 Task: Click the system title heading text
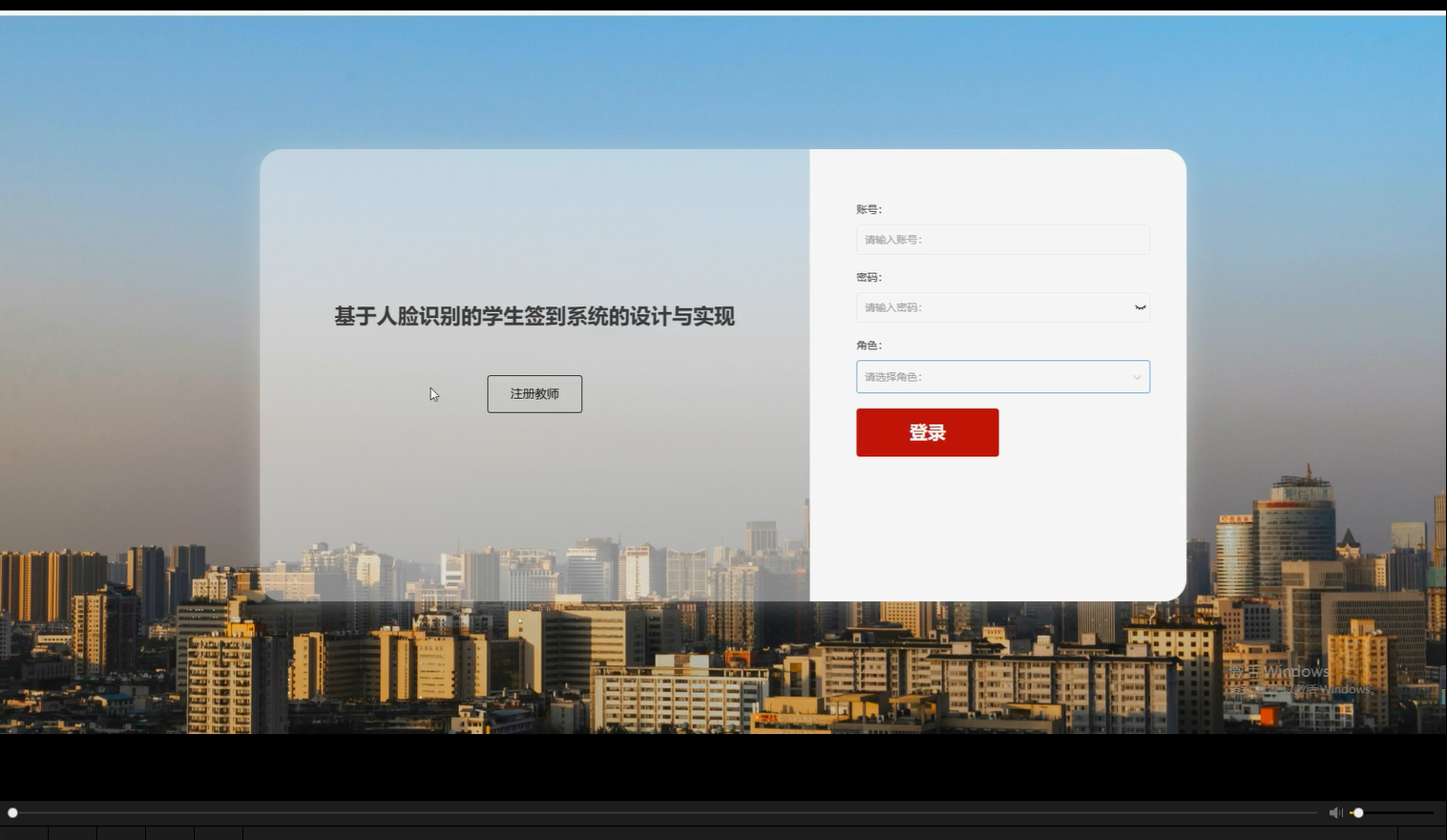click(535, 316)
